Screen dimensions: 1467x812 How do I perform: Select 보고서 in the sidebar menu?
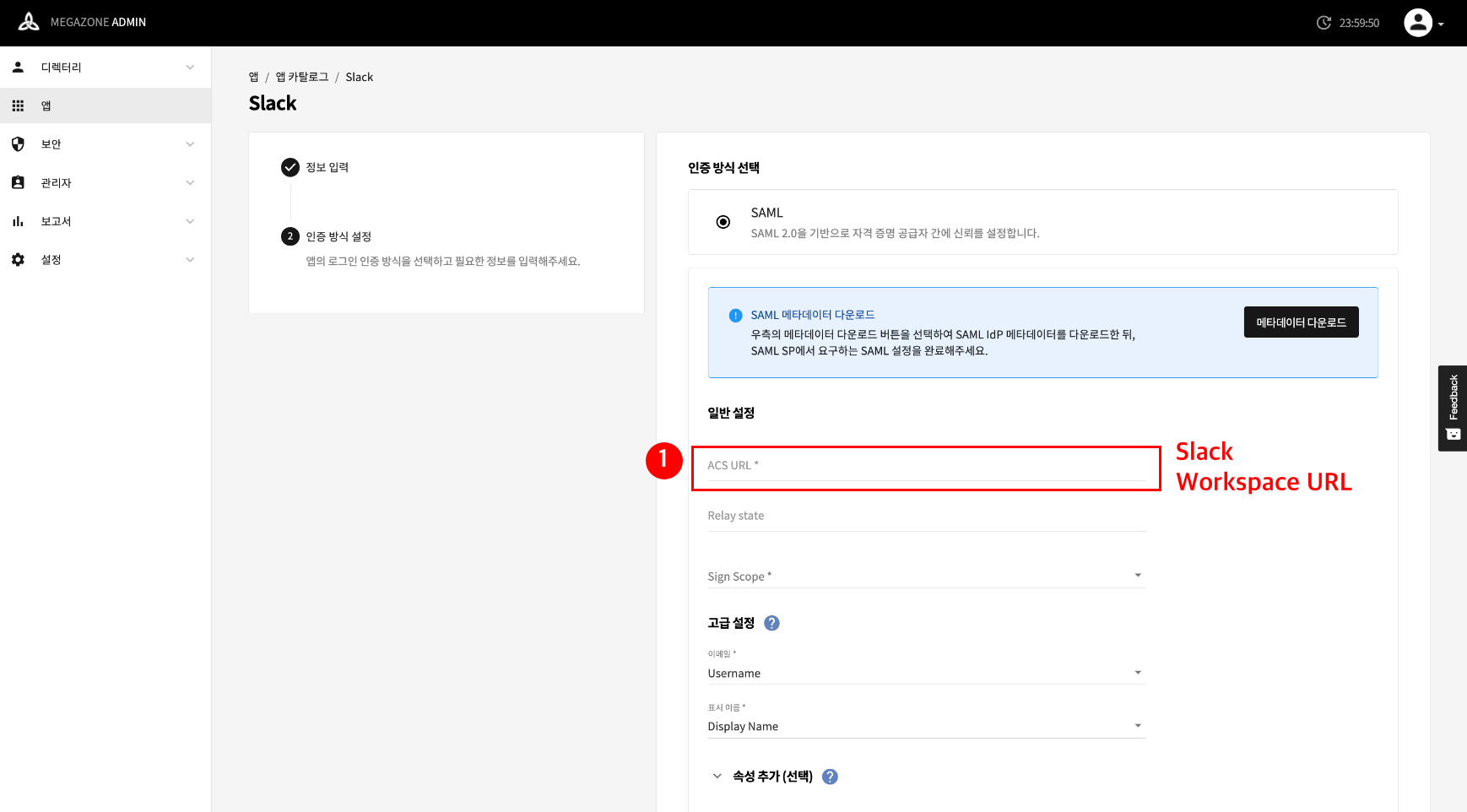106,221
